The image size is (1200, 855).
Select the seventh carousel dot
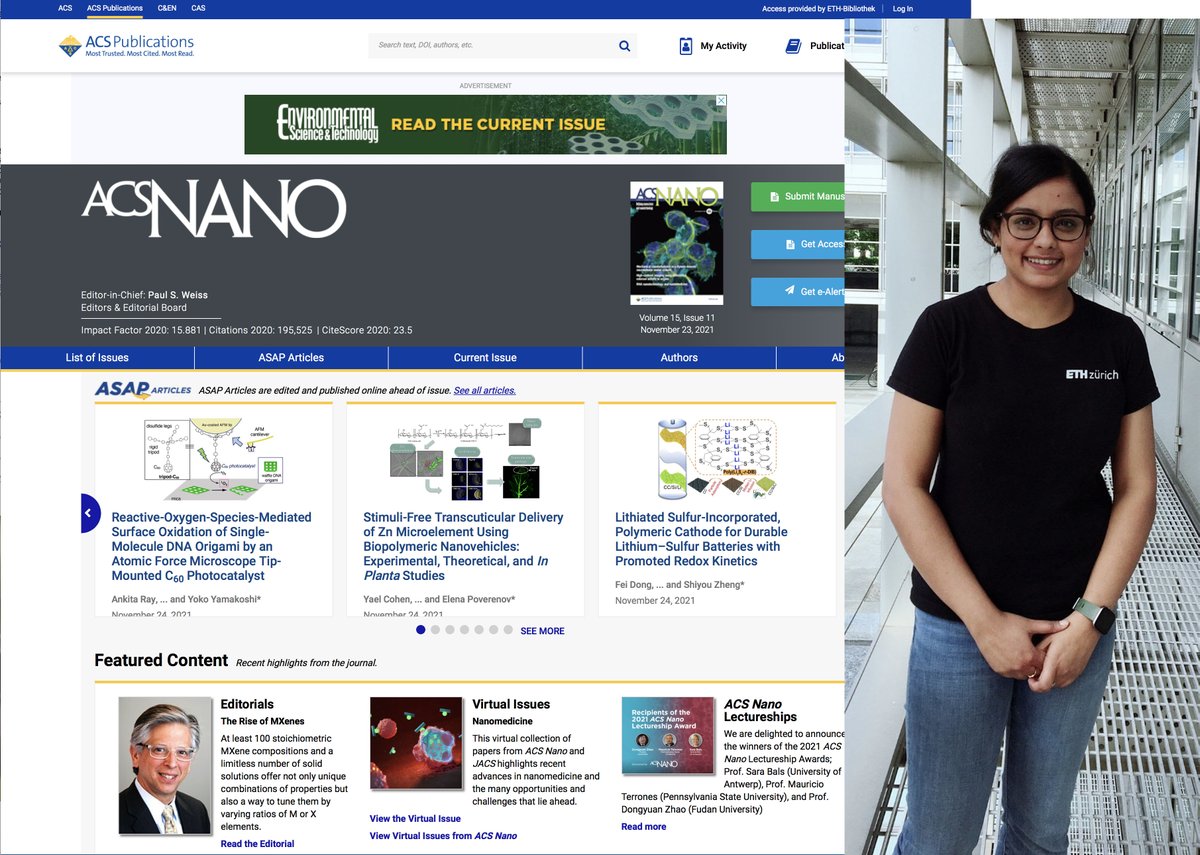tap(508, 630)
